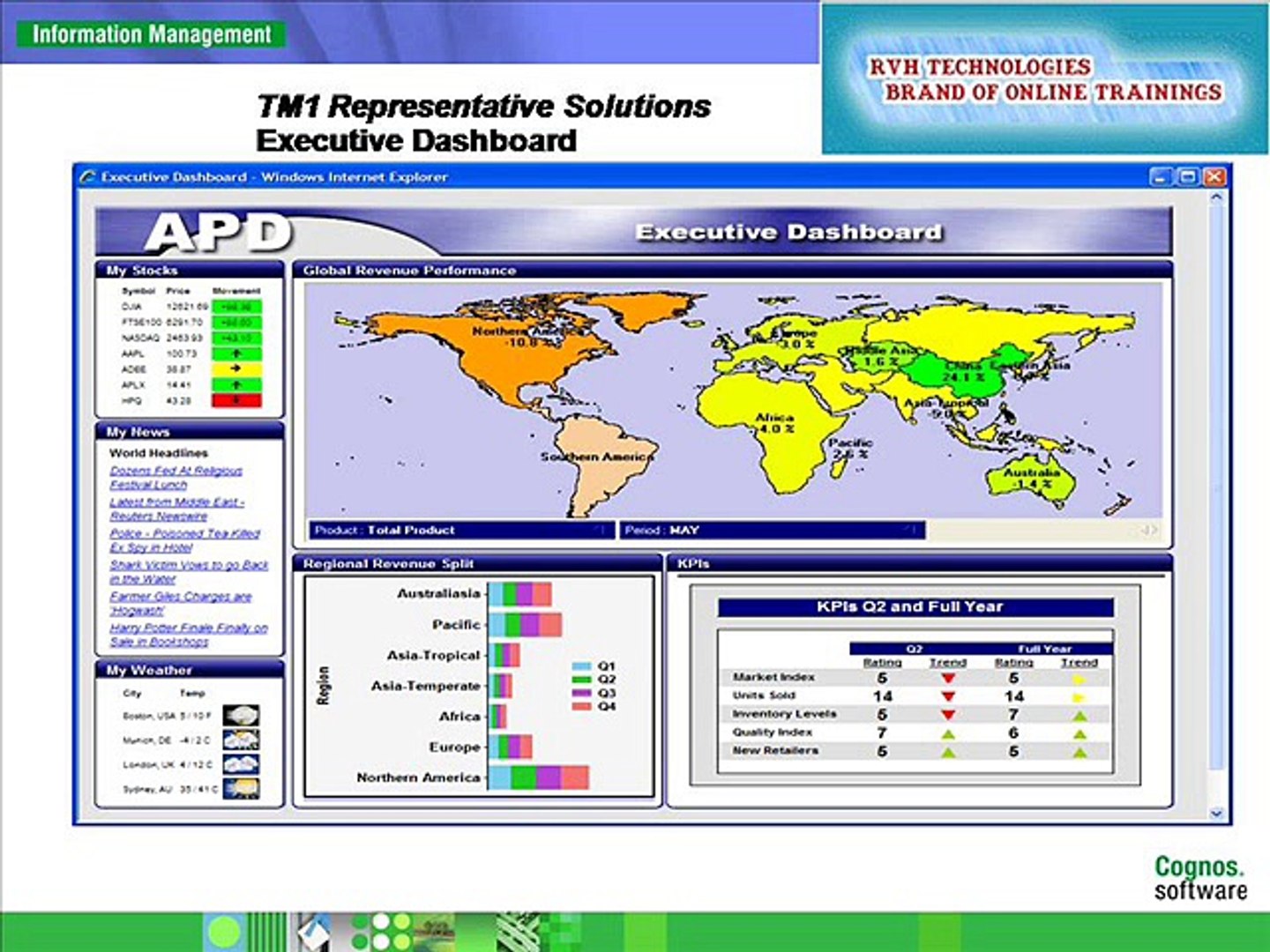Click the 'Asia-Temperate' chart axis label
The width and height of the screenshot is (1270, 952).
point(426,686)
